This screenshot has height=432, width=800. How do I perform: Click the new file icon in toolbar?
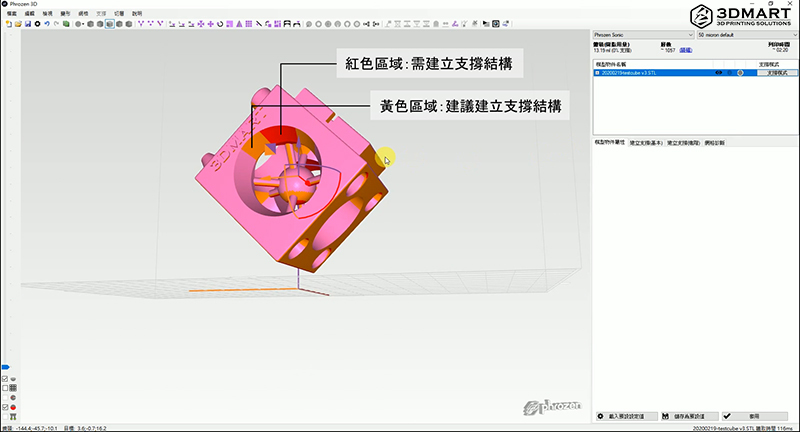9,23
